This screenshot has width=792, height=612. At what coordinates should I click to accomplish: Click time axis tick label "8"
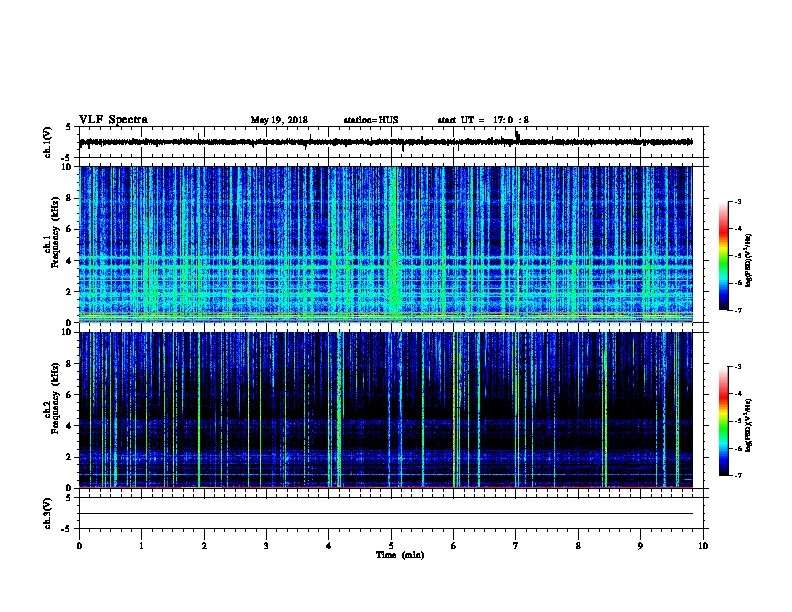point(578,546)
